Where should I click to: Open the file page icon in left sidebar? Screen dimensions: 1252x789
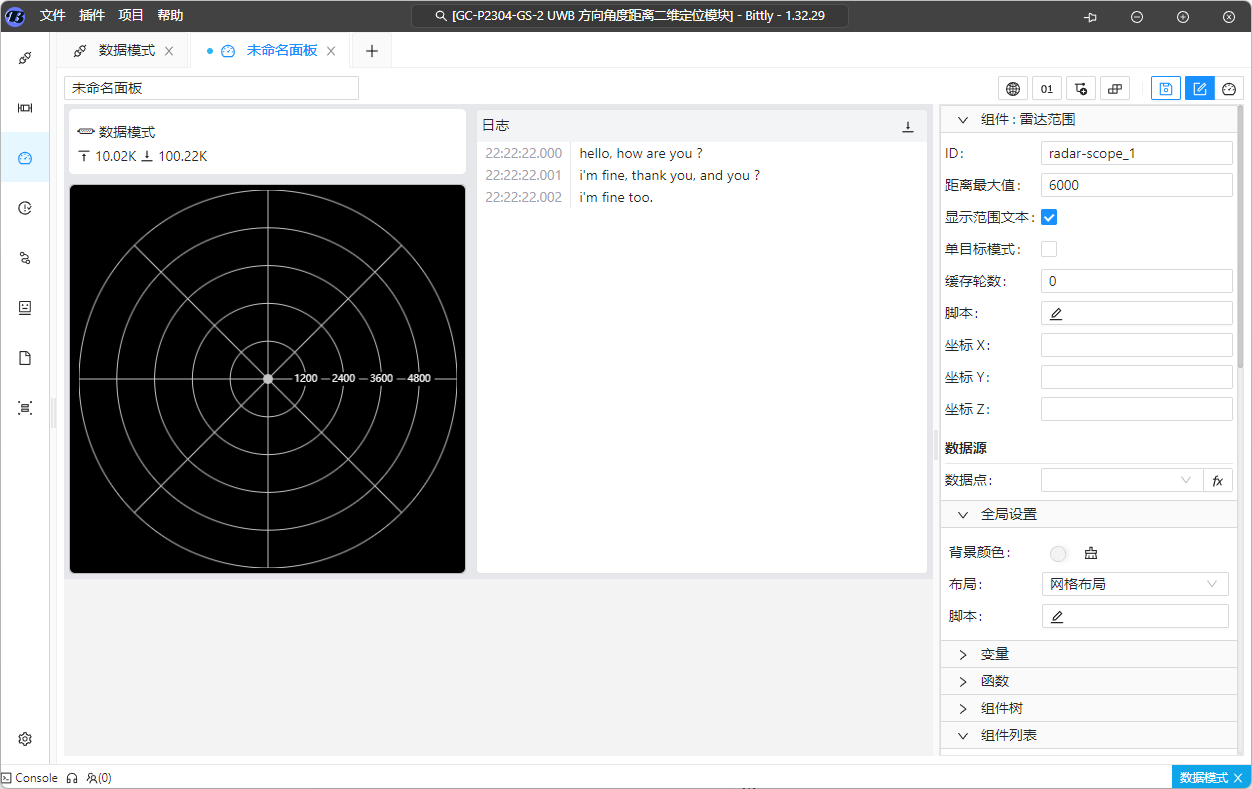[25, 358]
